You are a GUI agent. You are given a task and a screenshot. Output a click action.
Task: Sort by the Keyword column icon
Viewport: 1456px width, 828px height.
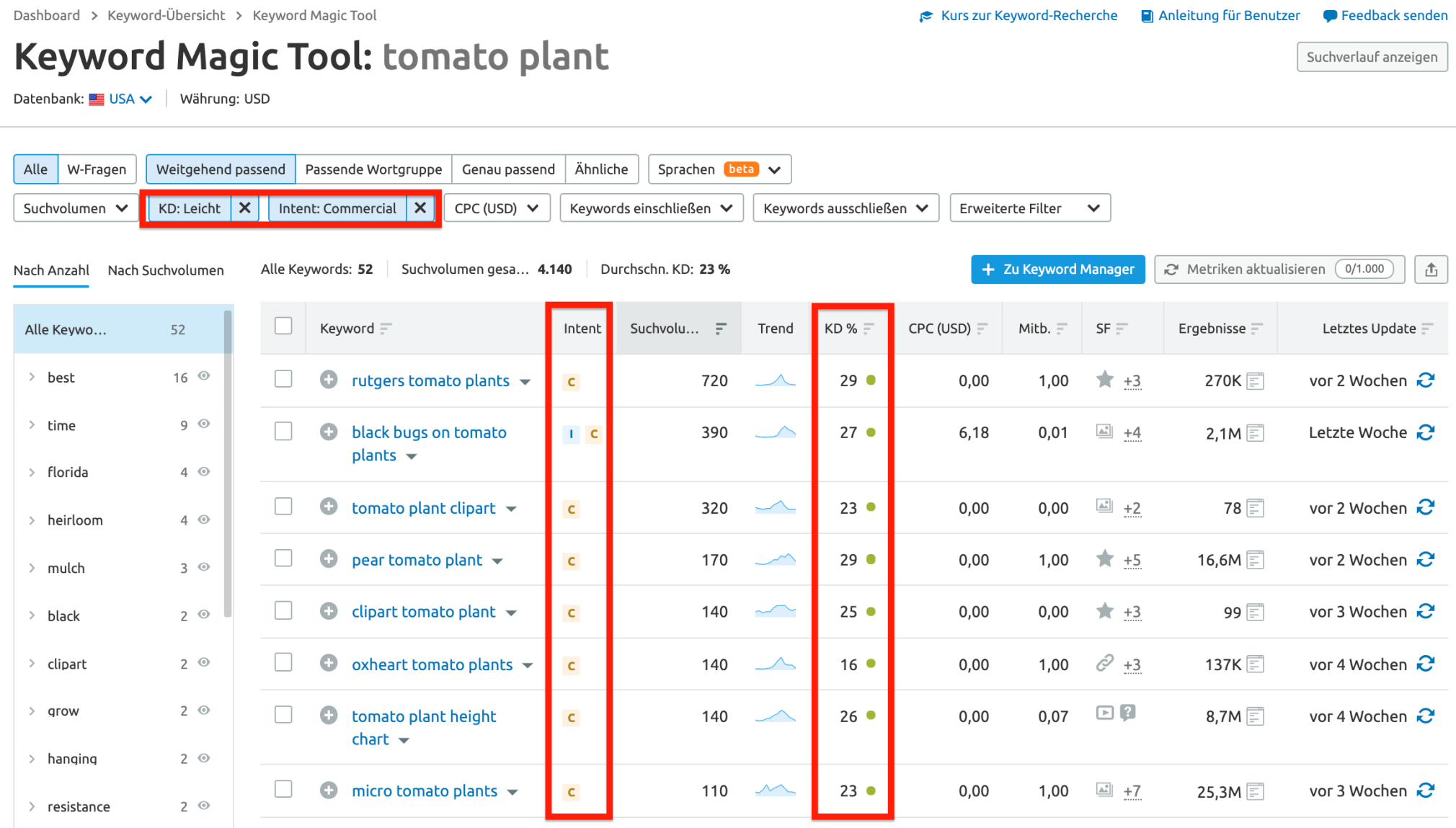click(386, 329)
